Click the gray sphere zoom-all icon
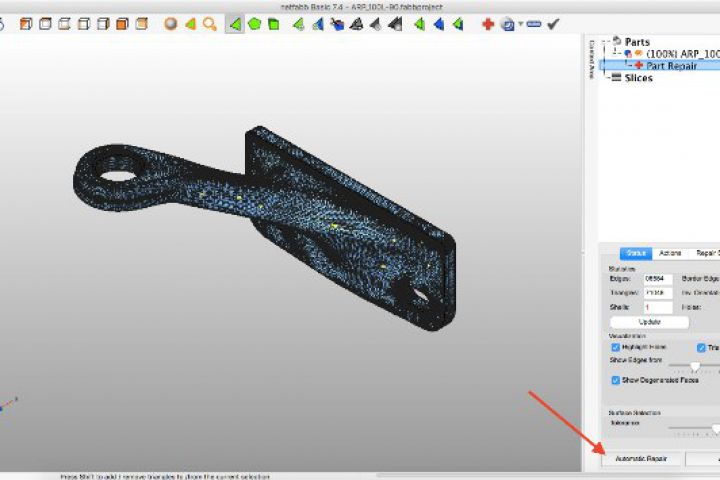 [x=171, y=24]
